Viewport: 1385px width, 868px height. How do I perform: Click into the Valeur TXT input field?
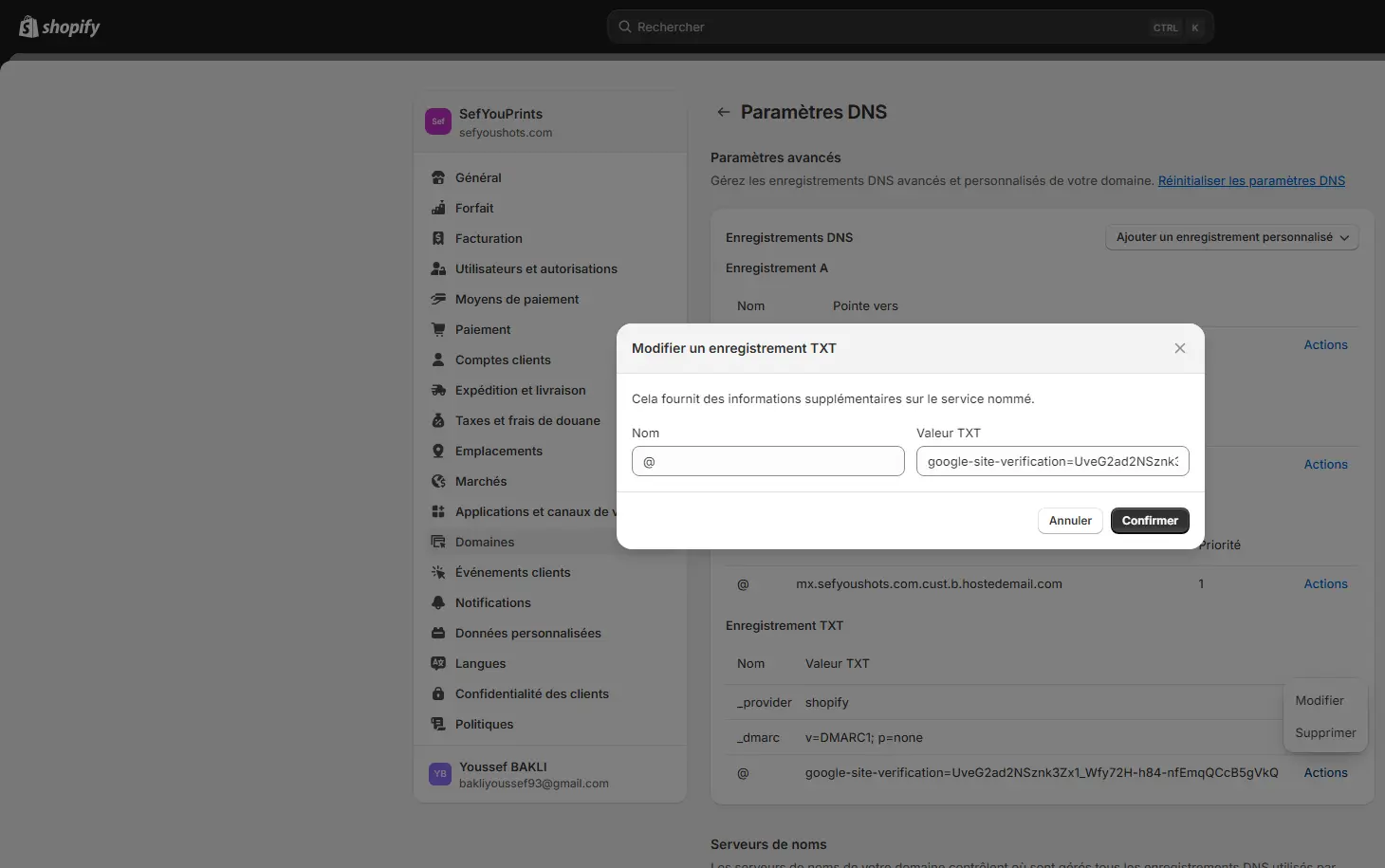[1052, 461]
